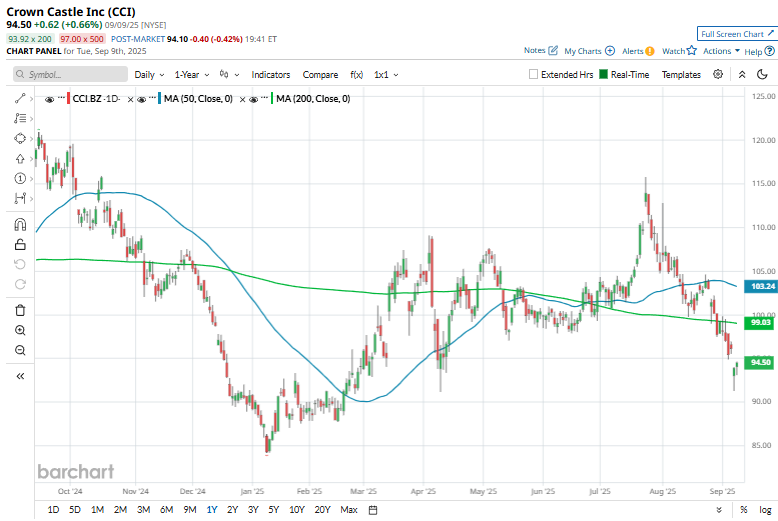The height and width of the screenshot is (521, 778).
Task: Open the Indicators menu
Action: point(270,74)
